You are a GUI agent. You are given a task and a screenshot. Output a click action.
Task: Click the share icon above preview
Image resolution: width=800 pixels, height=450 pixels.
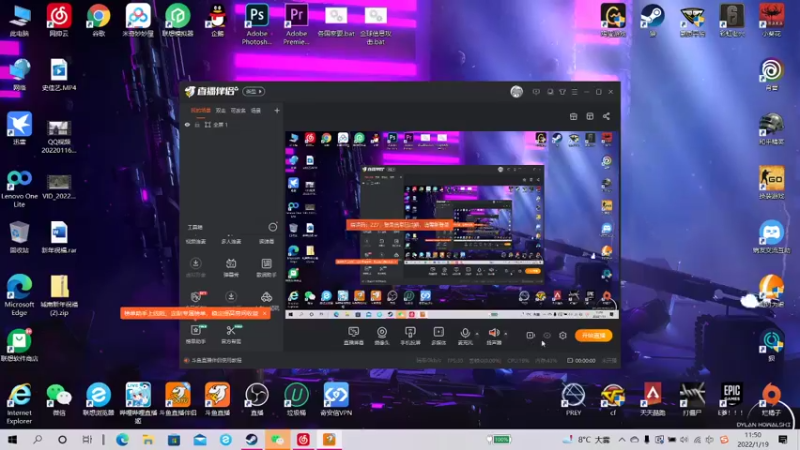pyautogui.click(x=606, y=116)
